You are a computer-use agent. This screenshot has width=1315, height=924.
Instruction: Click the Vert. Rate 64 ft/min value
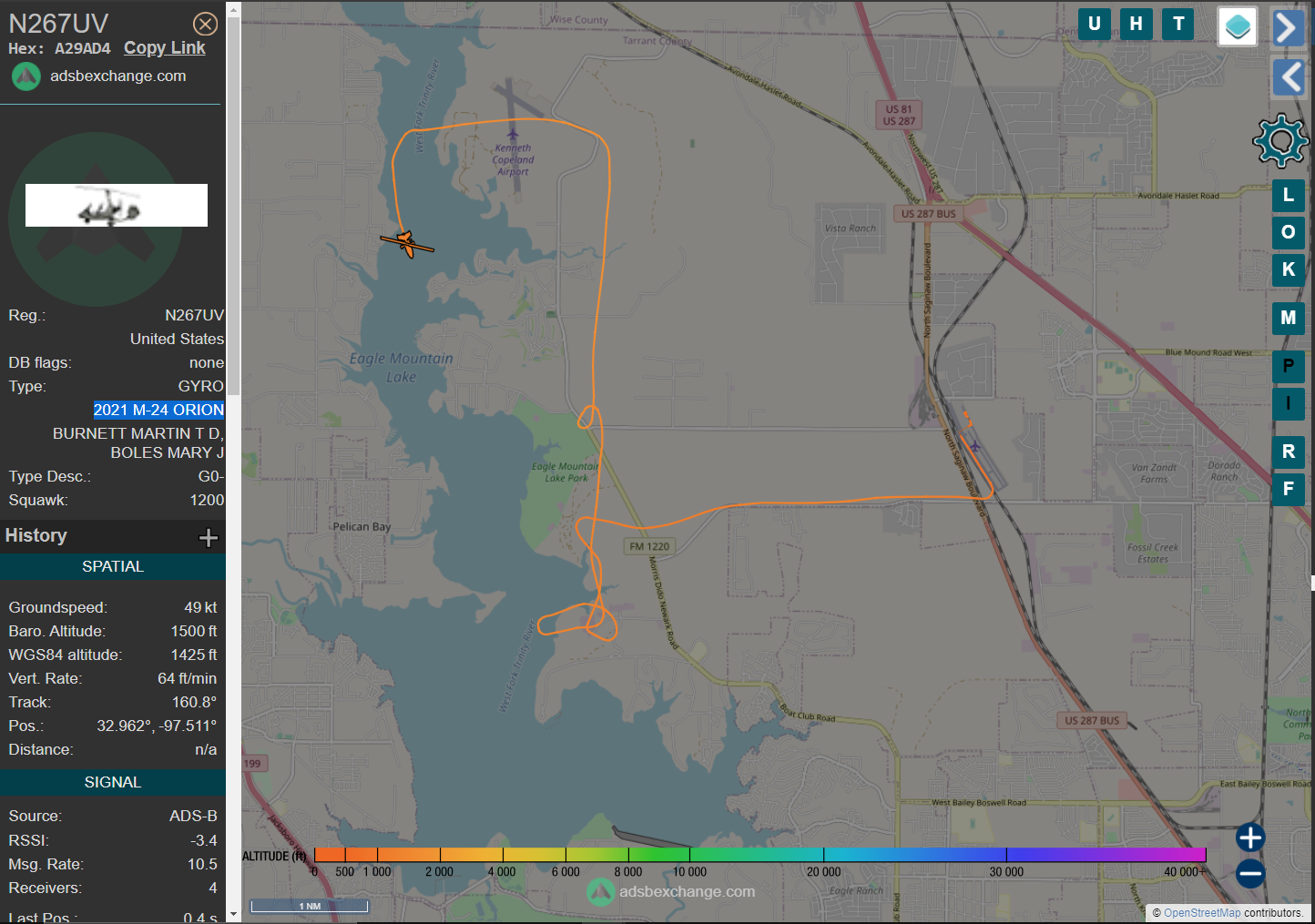click(x=187, y=679)
